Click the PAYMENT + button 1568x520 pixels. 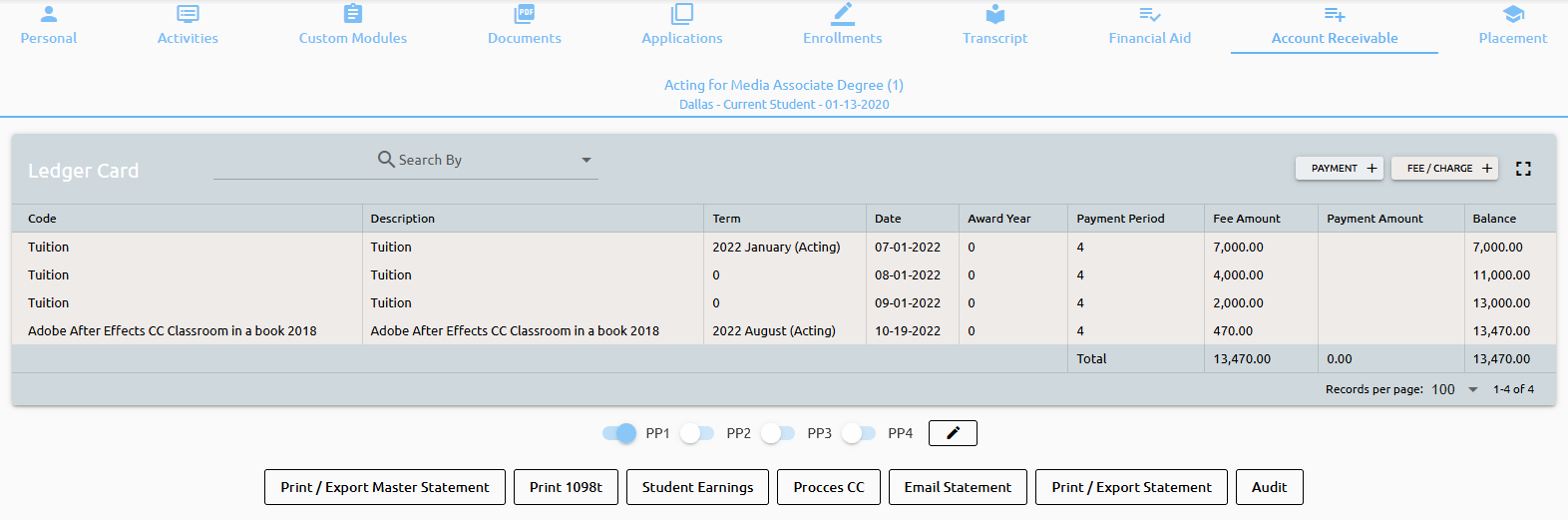pyautogui.click(x=1340, y=169)
